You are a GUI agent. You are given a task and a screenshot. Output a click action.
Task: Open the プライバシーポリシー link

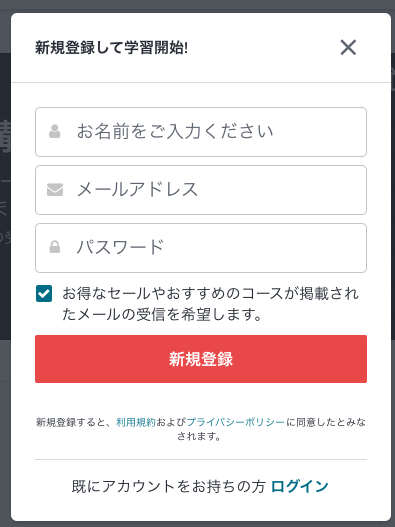click(x=236, y=422)
